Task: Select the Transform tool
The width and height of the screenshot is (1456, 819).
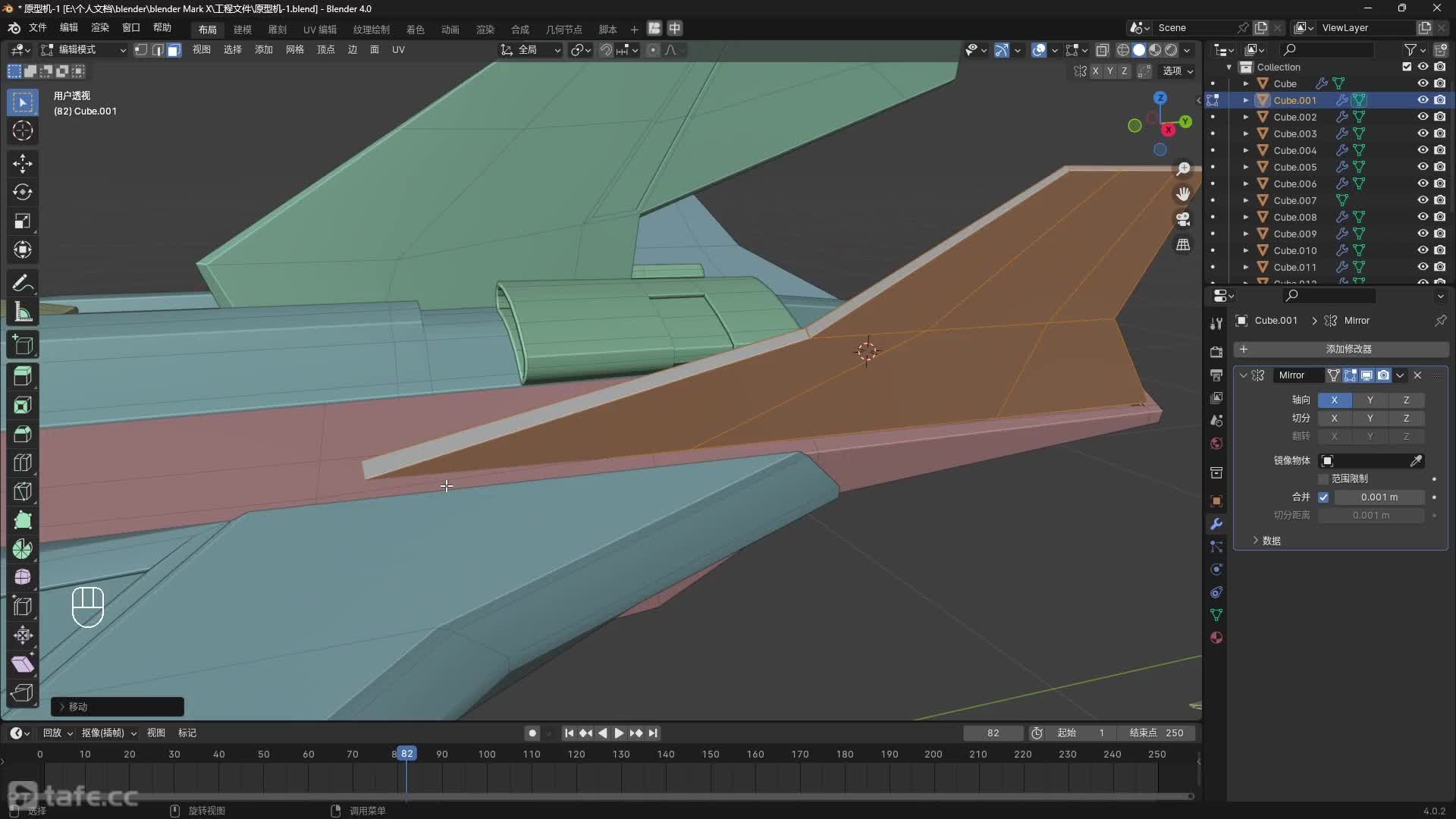Action: 23,250
